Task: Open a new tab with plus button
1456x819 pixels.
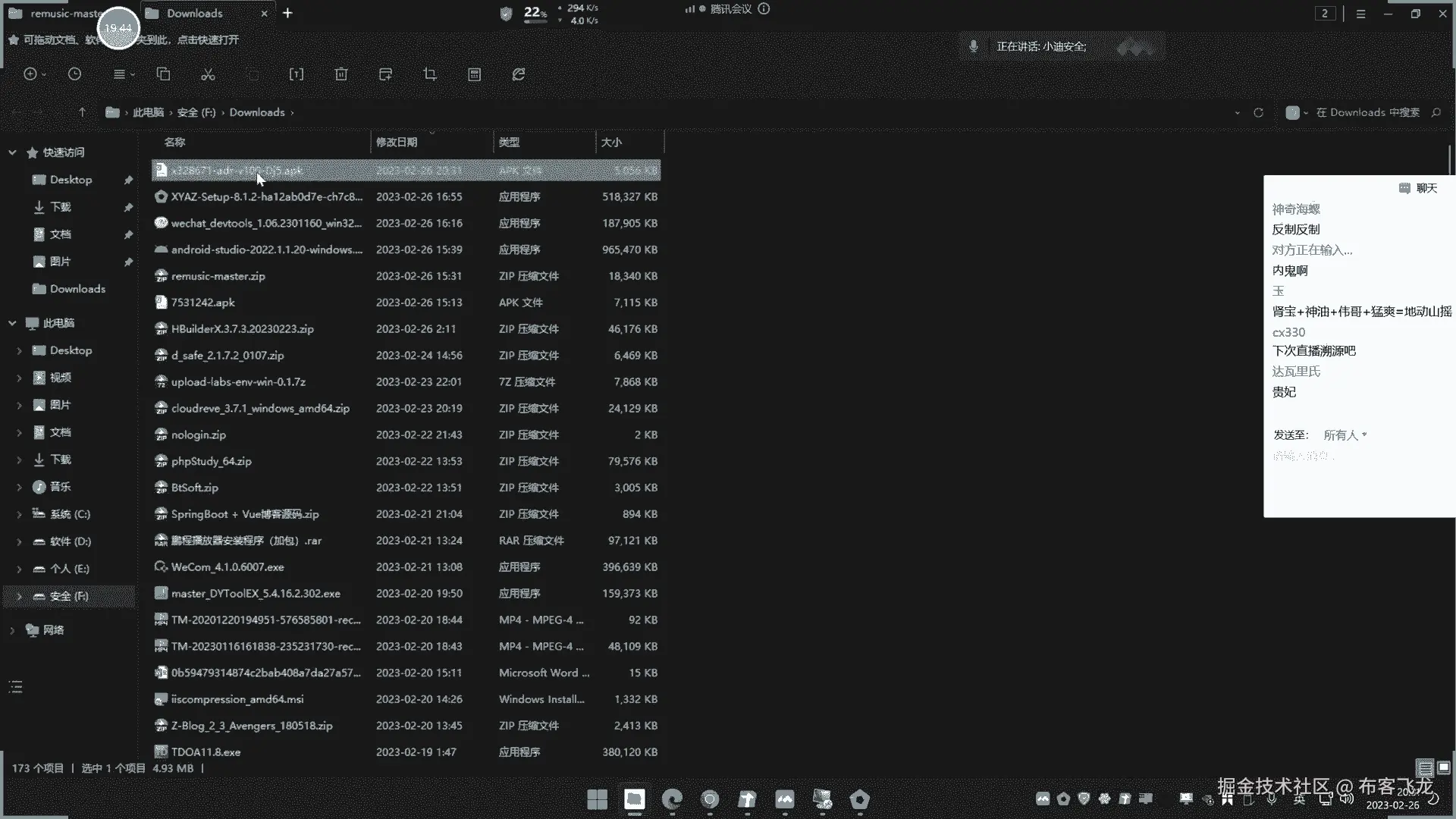Action: (x=287, y=13)
